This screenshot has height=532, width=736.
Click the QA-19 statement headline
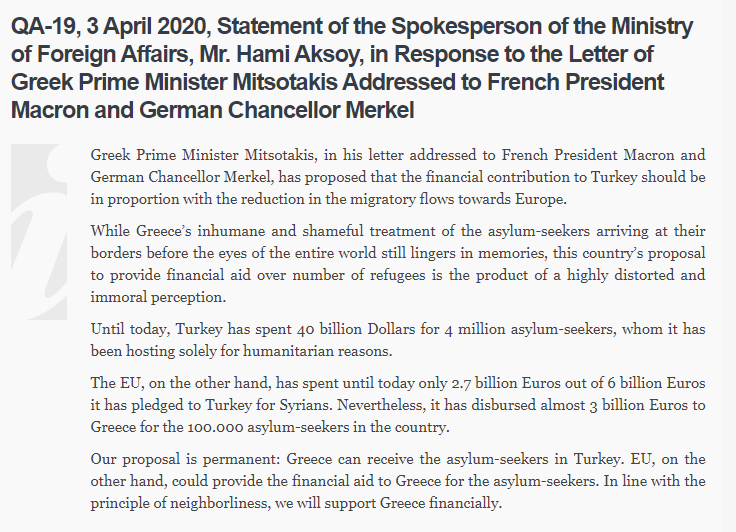[352, 68]
